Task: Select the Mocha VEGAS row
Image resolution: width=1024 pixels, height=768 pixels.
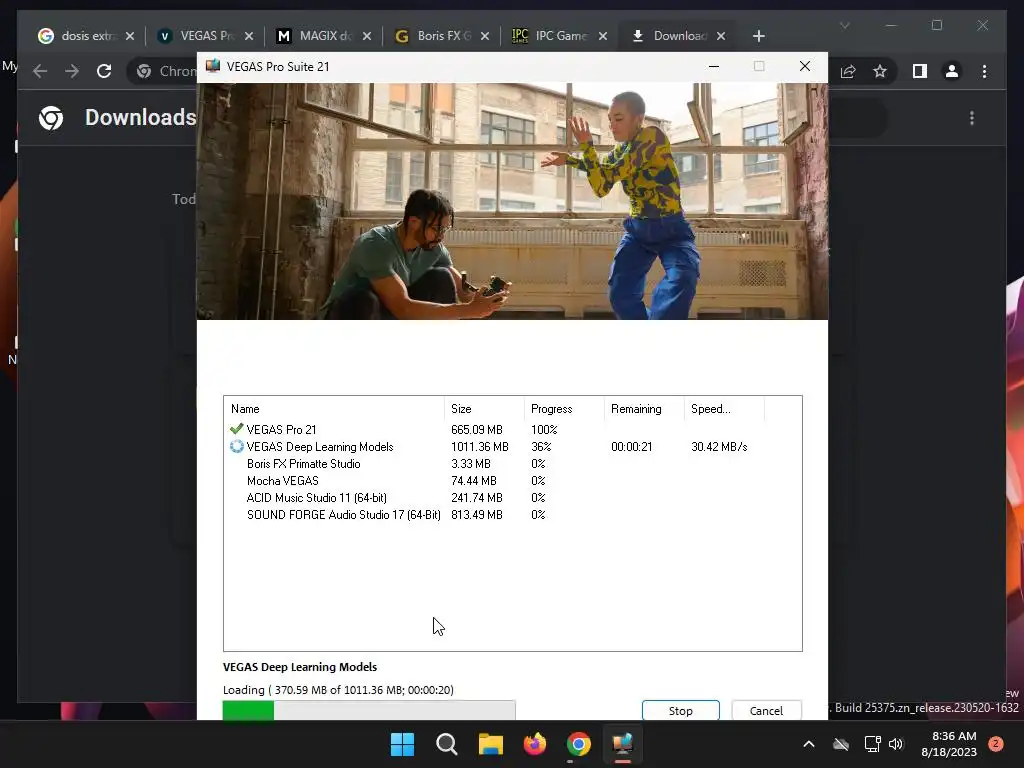Action: pos(512,481)
